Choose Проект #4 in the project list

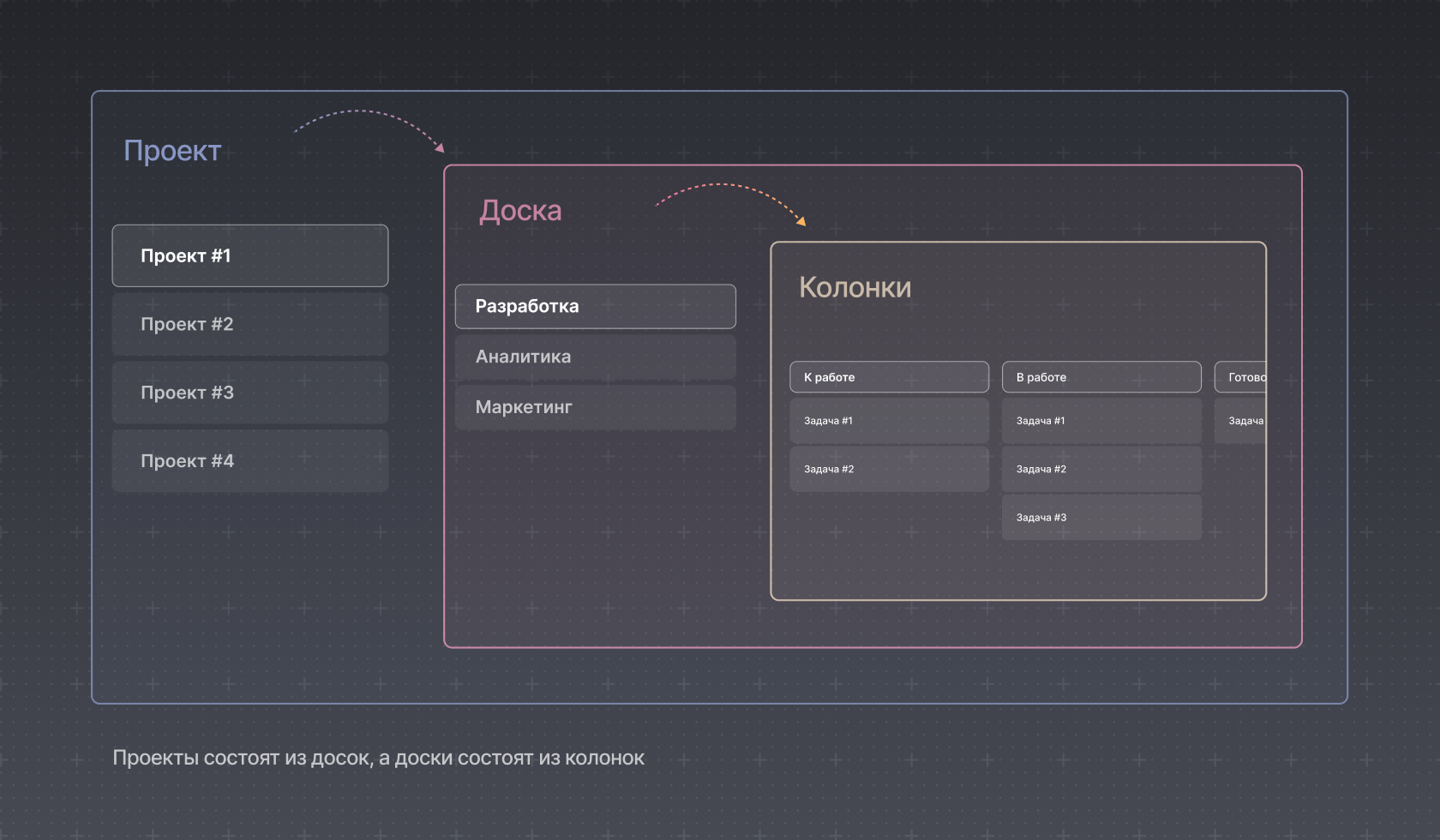pos(249,461)
